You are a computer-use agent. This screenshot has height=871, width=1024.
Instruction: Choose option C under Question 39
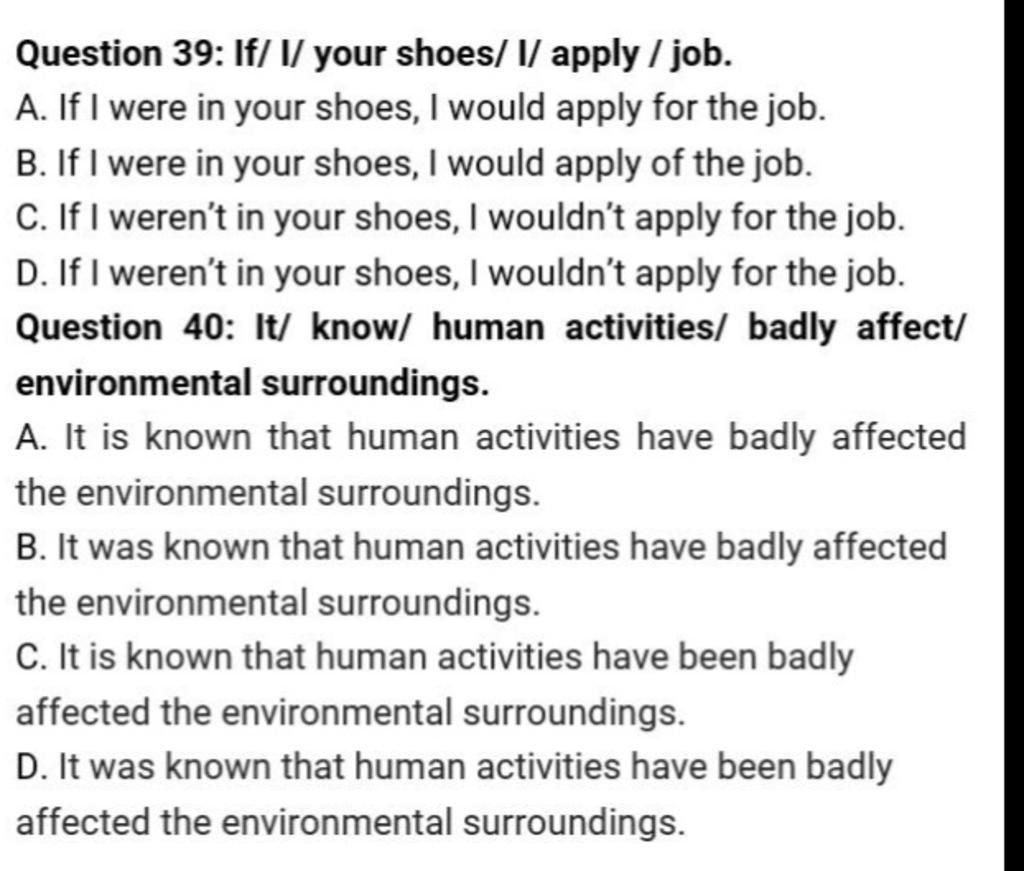click(x=460, y=218)
